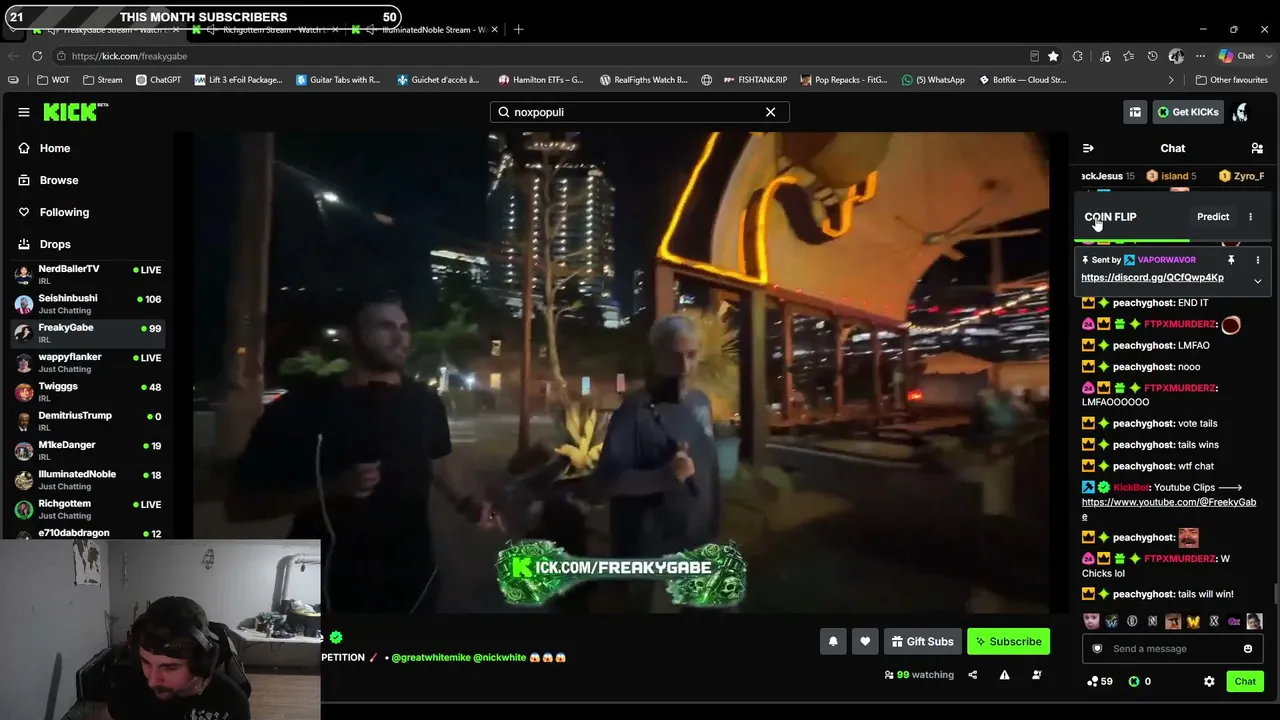Unpin the pinned VAPORWAVOR message

[x=1231, y=260]
